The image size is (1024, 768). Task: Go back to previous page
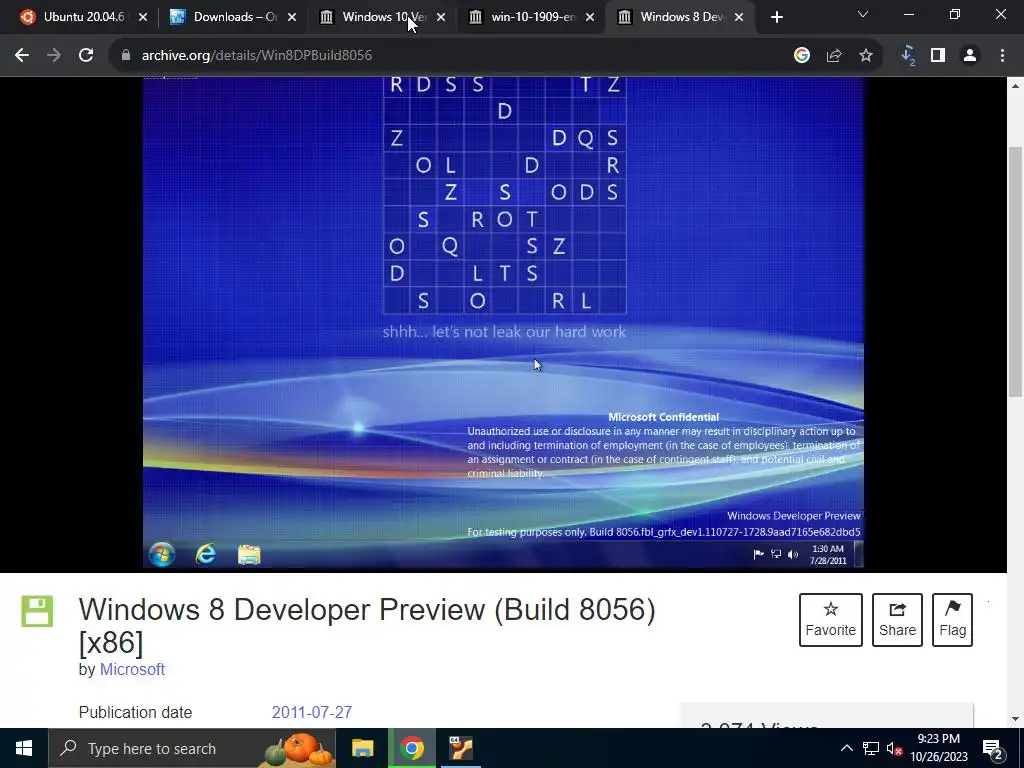(22, 56)
